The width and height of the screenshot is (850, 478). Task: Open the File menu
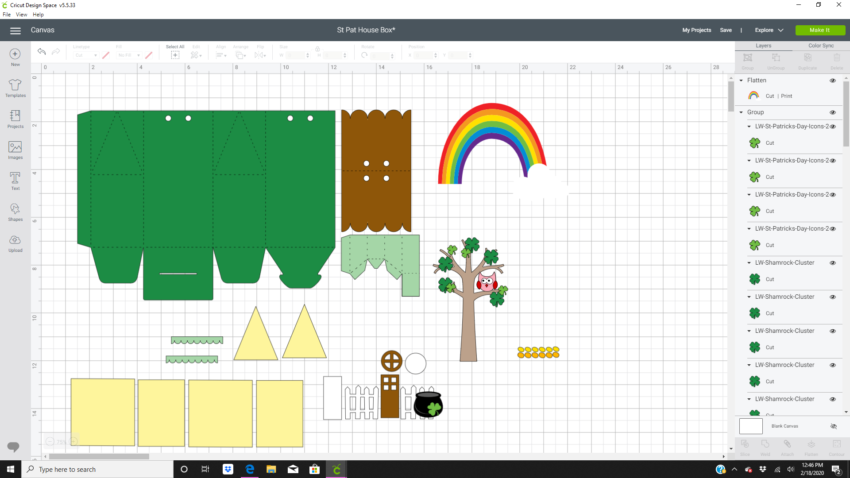7,15
